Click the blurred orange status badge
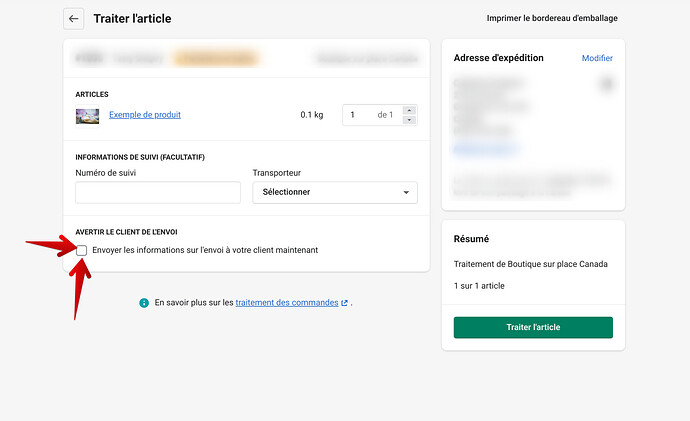 [x=216, y=59]
